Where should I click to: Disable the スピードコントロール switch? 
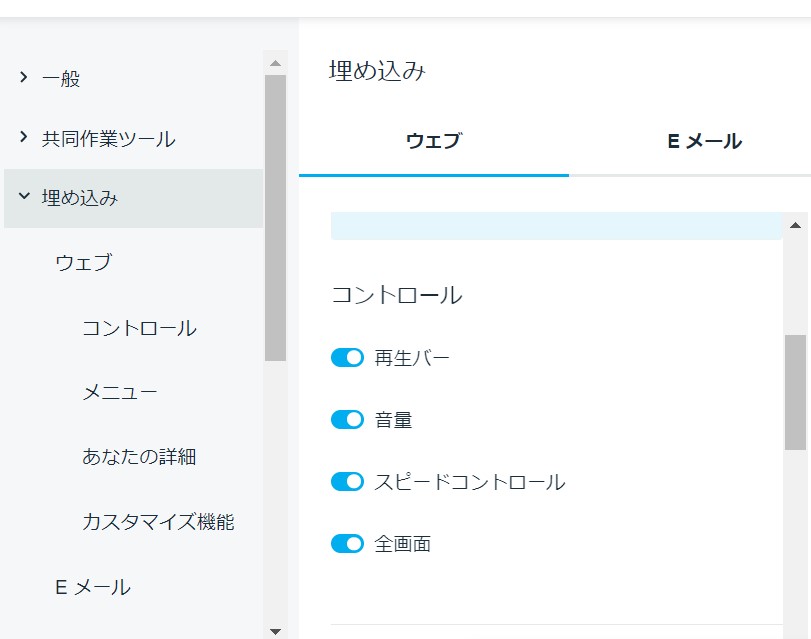coord(347,482)
